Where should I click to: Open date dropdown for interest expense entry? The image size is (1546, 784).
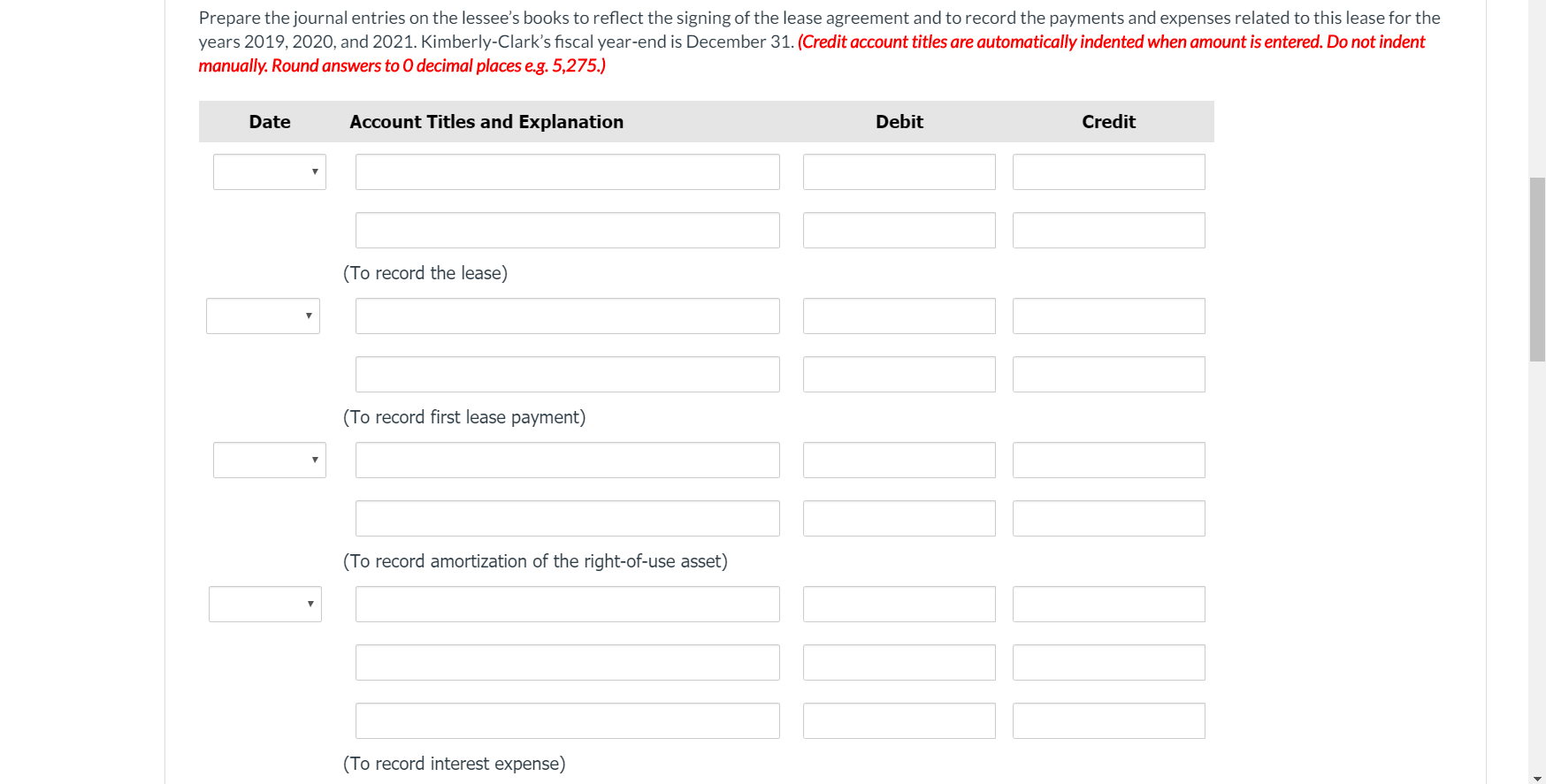click(x=265, y=604)
